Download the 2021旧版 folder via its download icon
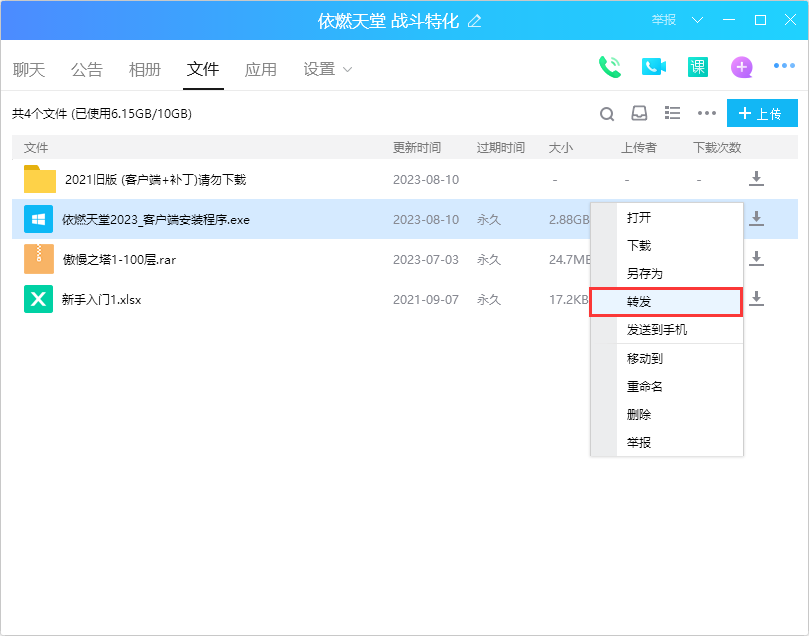This screenshot has height=636, width=809. (x=757, y=179)
